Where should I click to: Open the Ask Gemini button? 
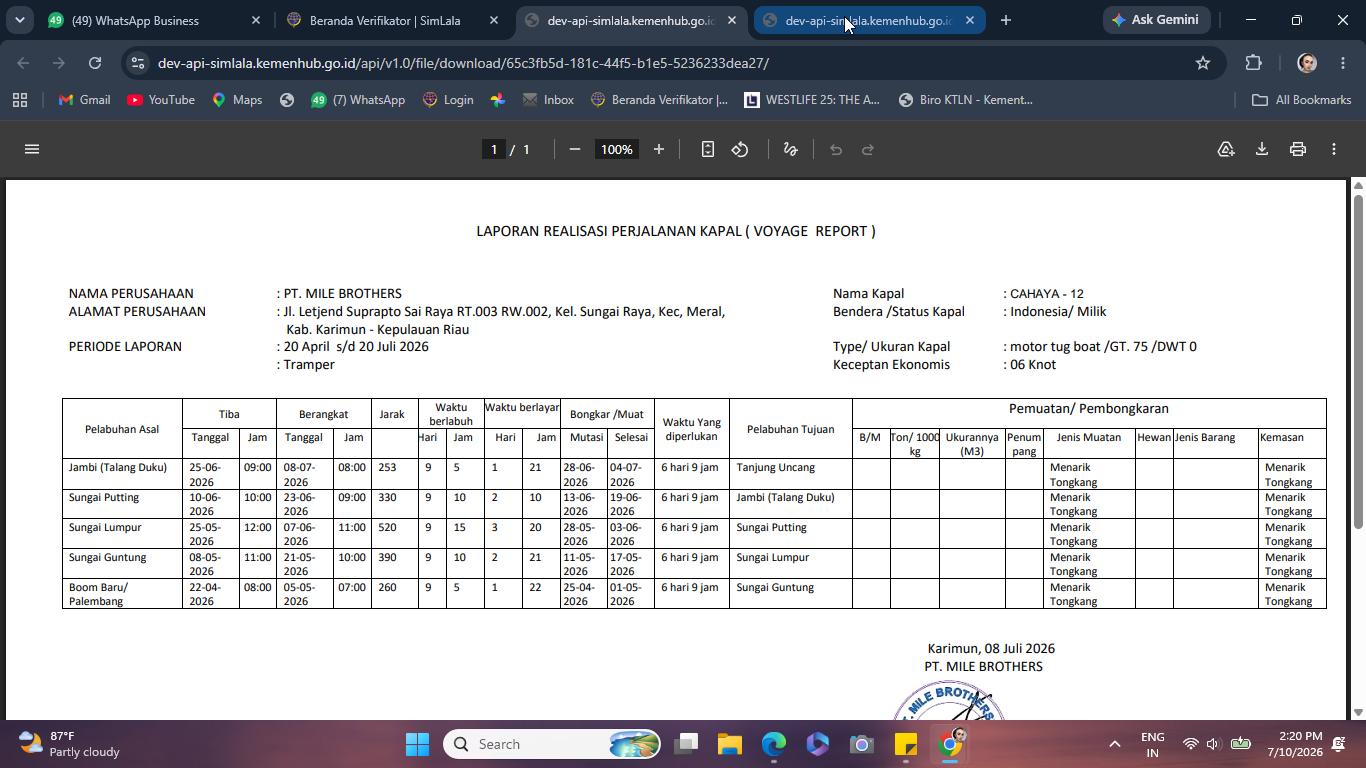click(1156, 20)
